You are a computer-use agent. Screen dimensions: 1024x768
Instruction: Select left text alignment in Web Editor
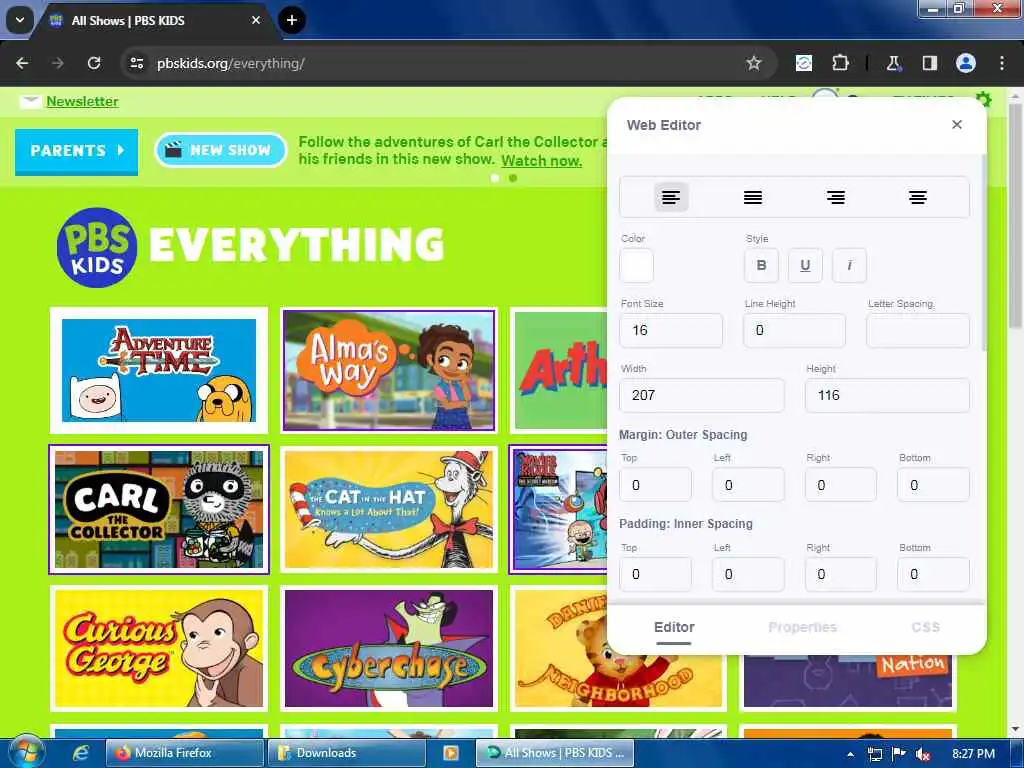click(671, 197)
